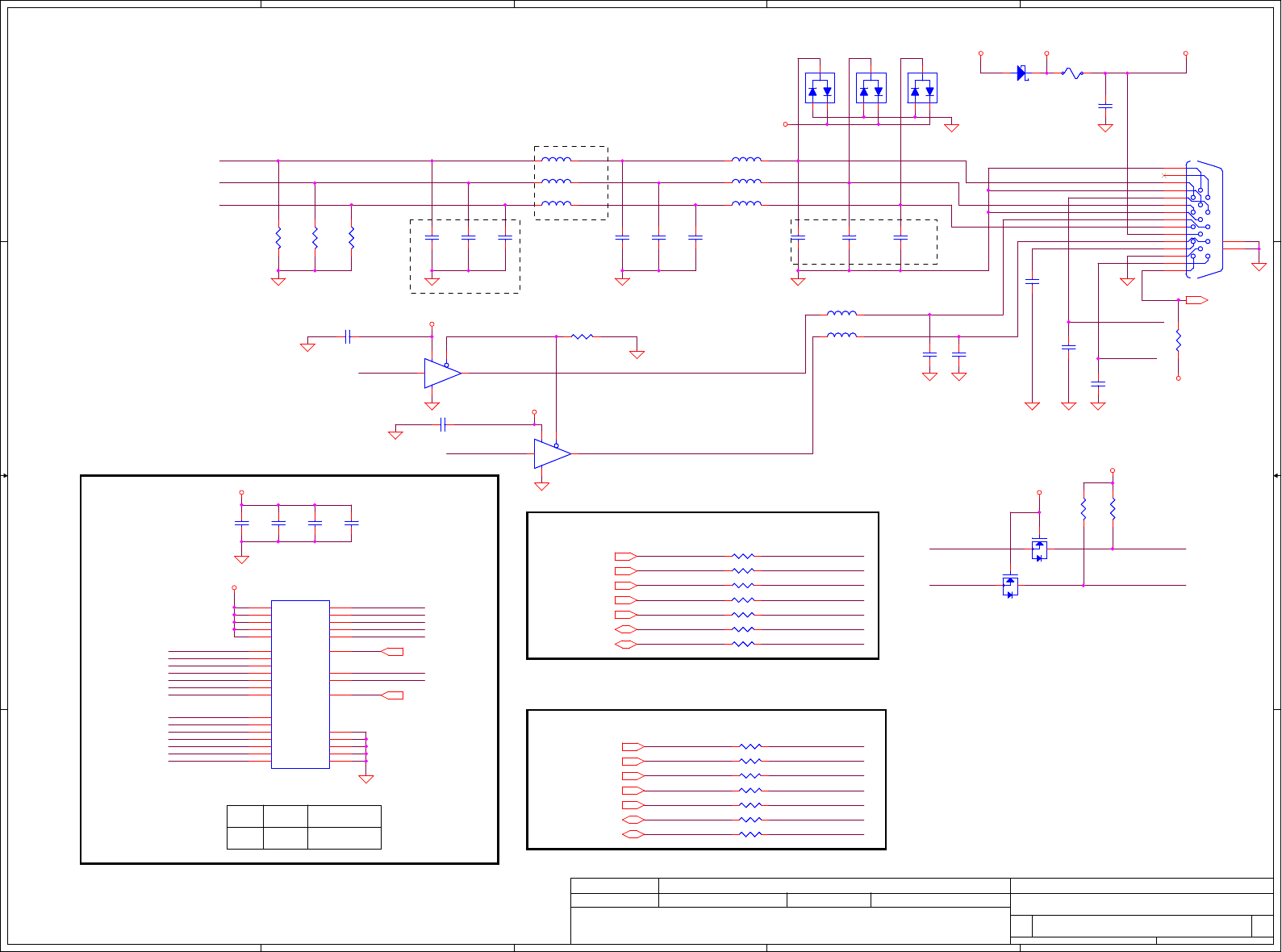
Task: Select the output port arrow near connector
Action: coord(1196,300)
